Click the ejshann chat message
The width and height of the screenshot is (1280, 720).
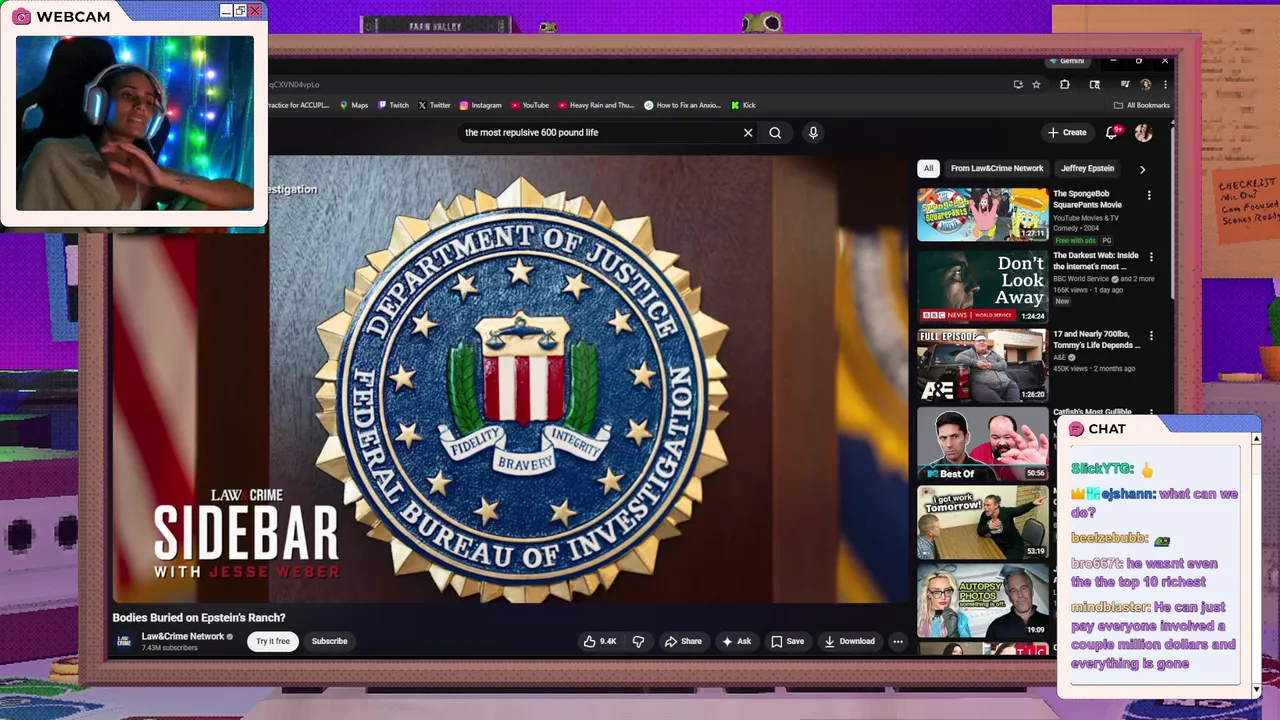click(x=1154, y=503)
